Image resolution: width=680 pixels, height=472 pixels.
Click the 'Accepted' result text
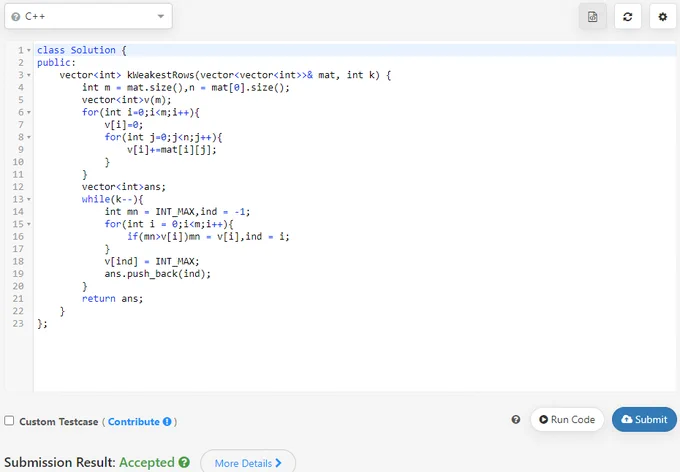pos(147,462)
